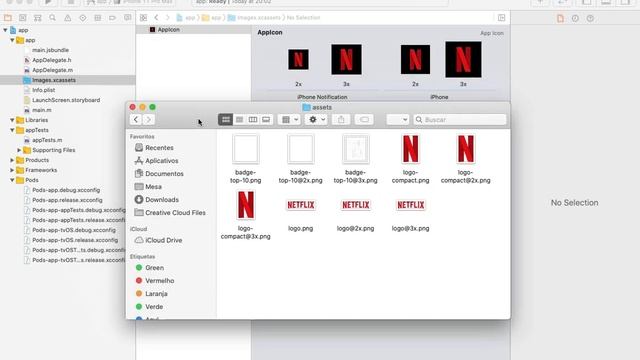The width and height of the screenshot is (640, 360).
Task: Open the Xcode project navigator folder icon
Action: click(8, 18)
